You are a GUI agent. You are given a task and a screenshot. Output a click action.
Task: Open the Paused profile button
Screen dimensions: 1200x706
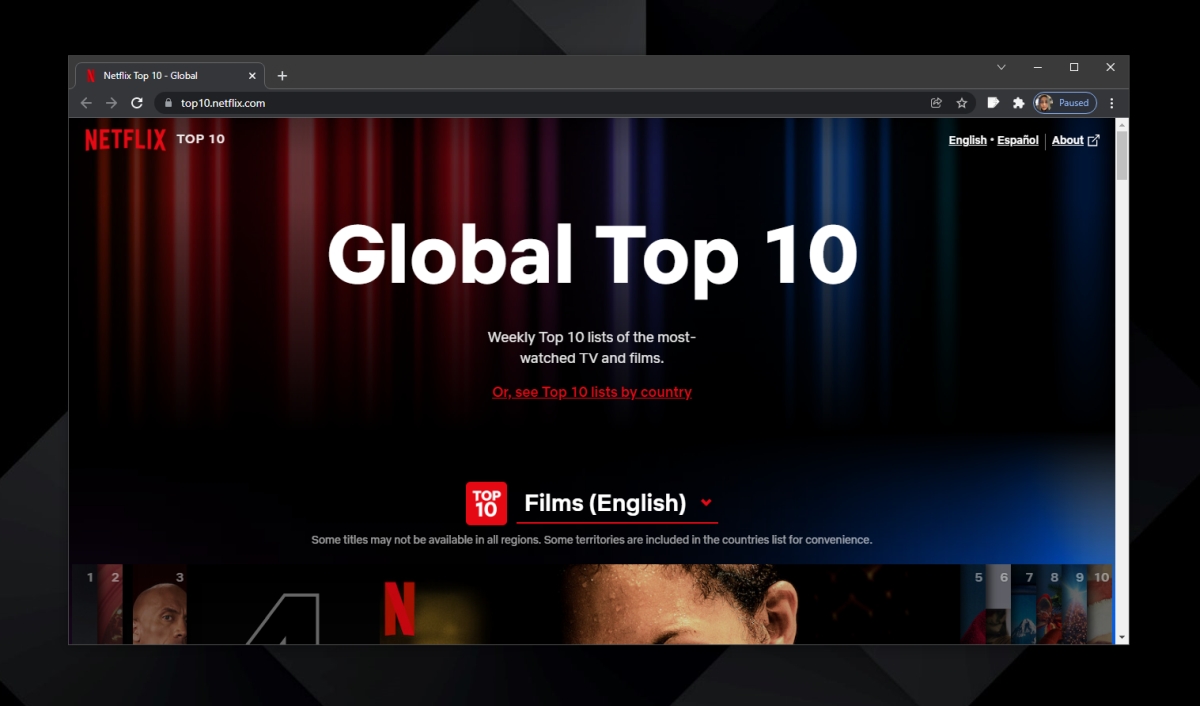1065,103
